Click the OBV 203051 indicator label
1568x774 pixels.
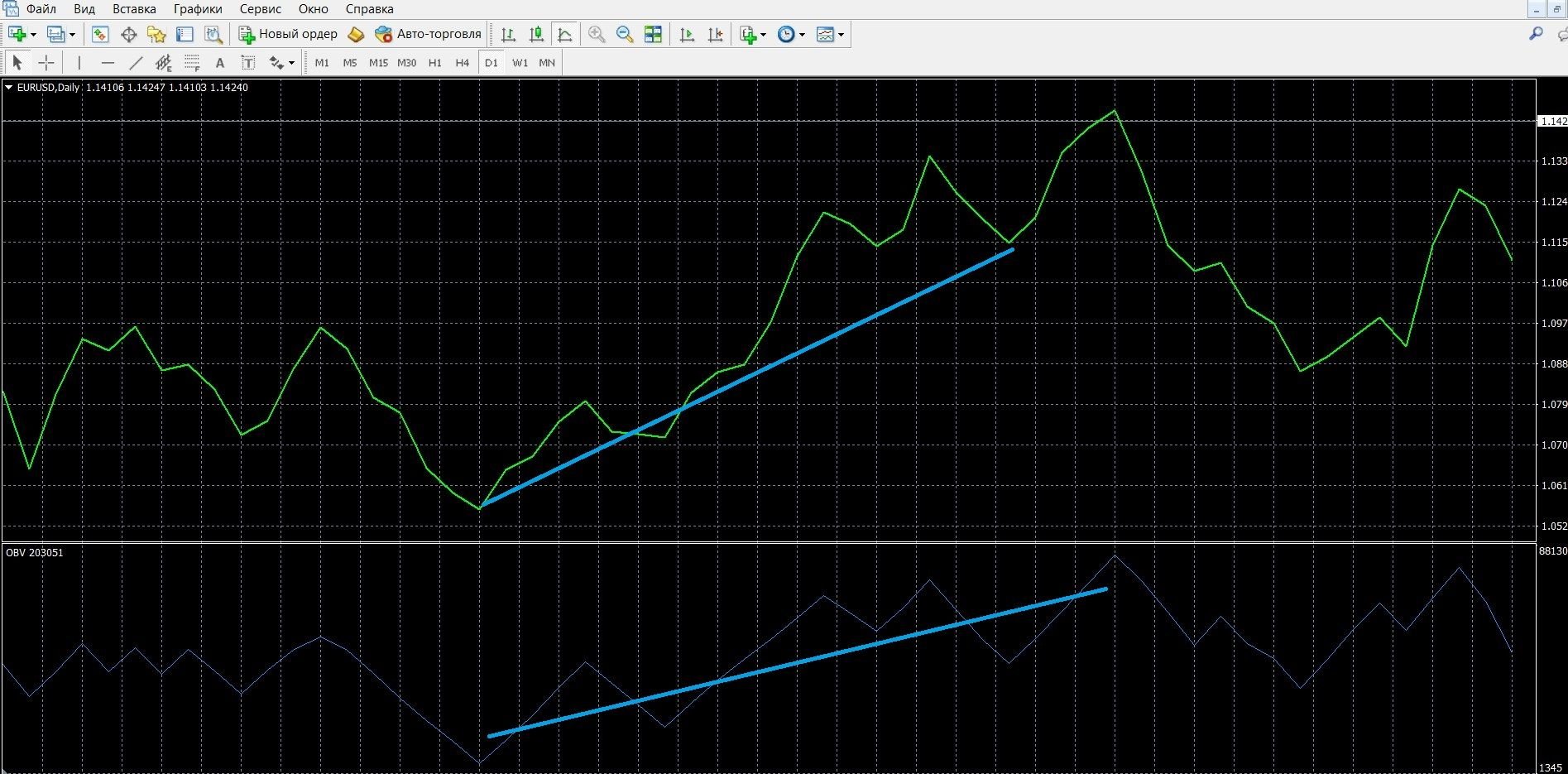pyautogui.click(x=34, y=552)
